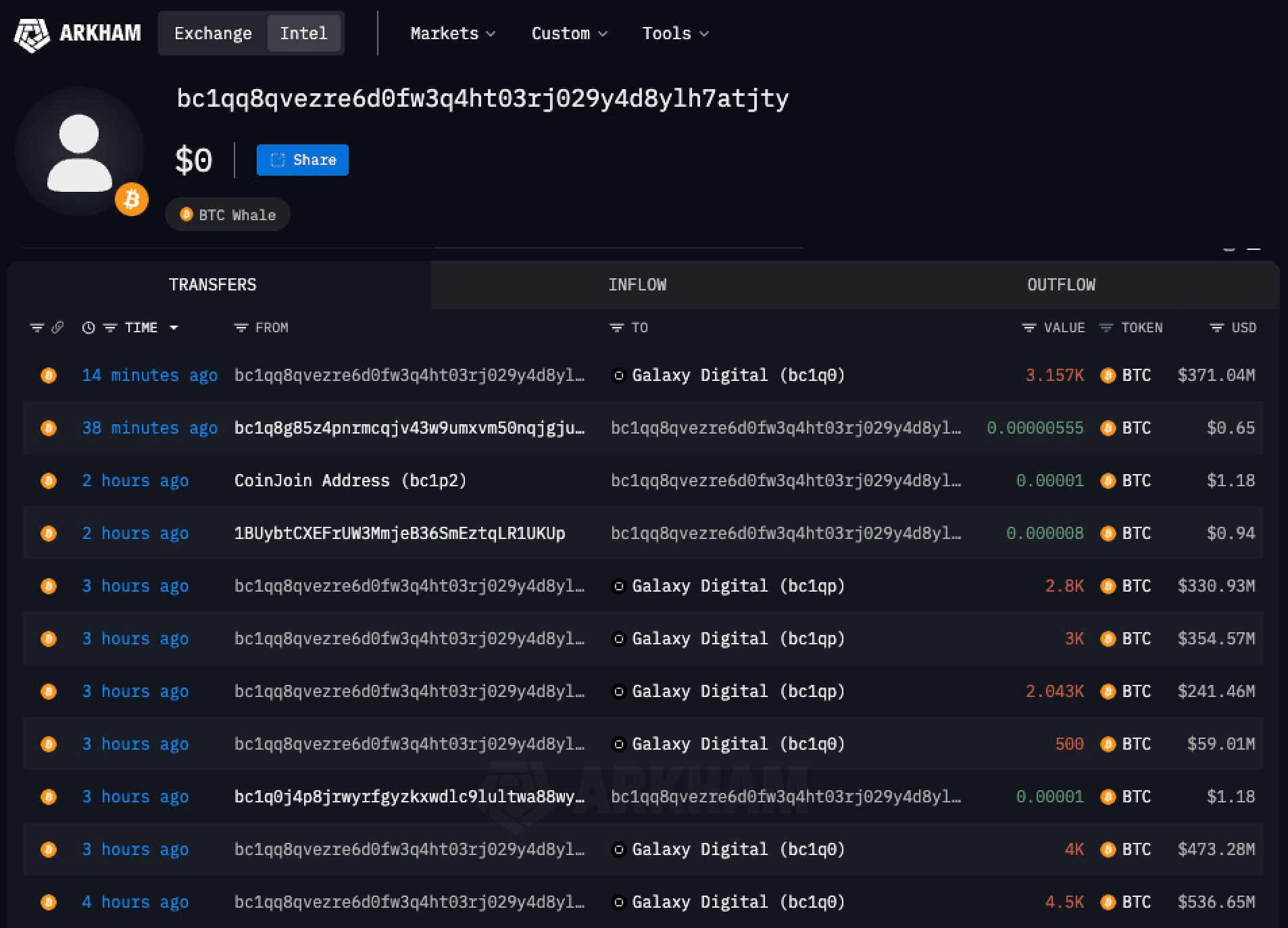Click the value 3.157K

(x=1055, y=376)
